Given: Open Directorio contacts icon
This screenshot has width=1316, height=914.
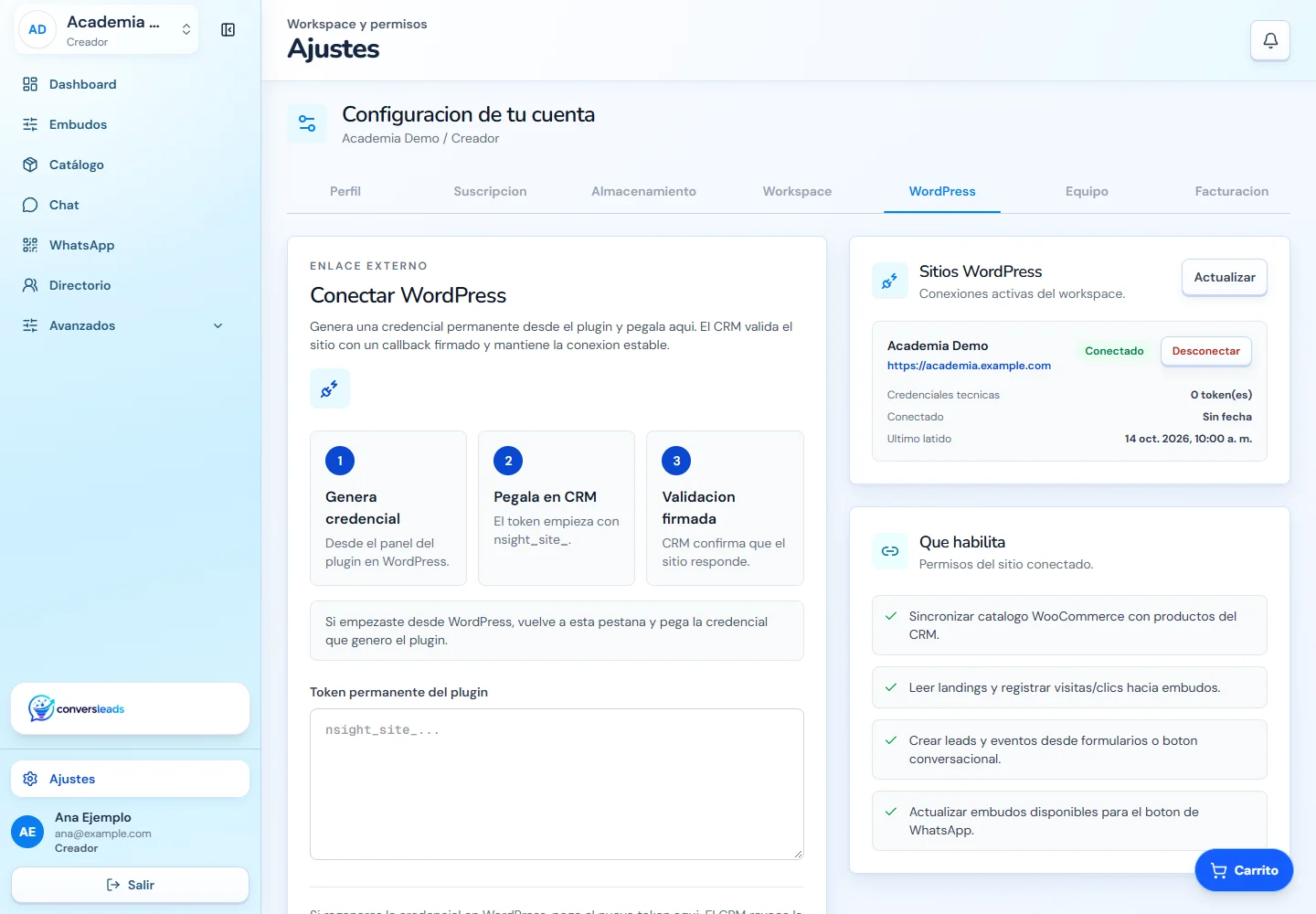Looking at the screenshot, I should click(x=30, y=285).
